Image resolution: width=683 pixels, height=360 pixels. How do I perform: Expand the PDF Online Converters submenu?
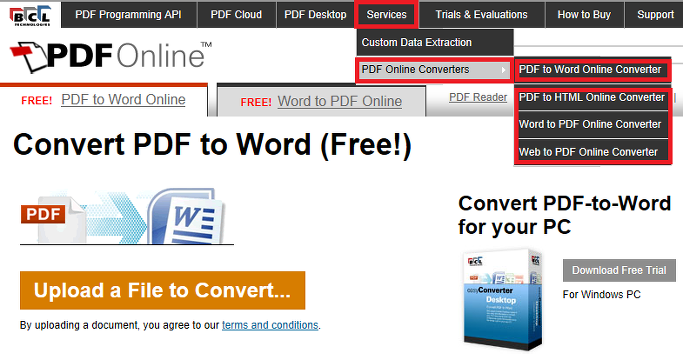434,69
